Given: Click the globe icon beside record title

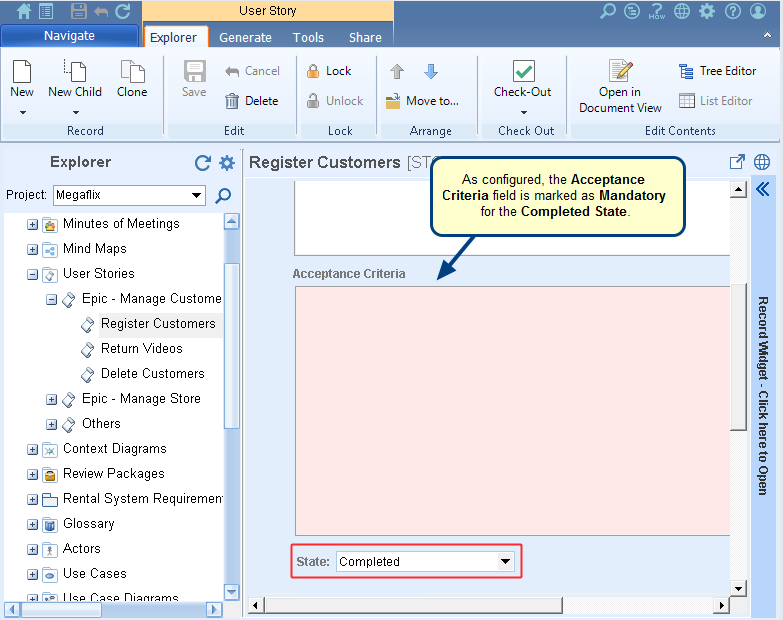Looking at the screenshot, I should click(x=762, y=162).
